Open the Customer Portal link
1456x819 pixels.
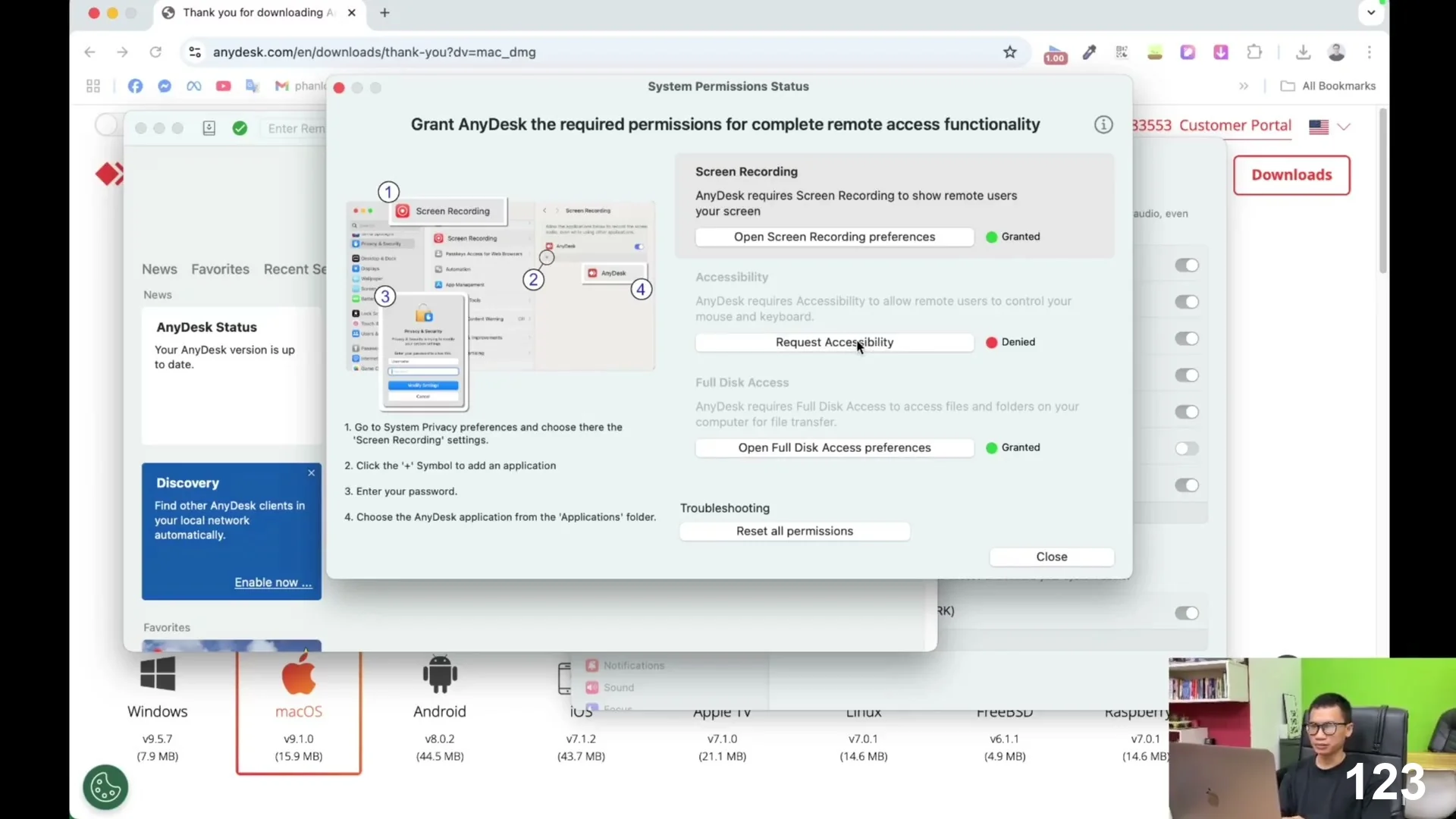click(x=1235, y=126)
